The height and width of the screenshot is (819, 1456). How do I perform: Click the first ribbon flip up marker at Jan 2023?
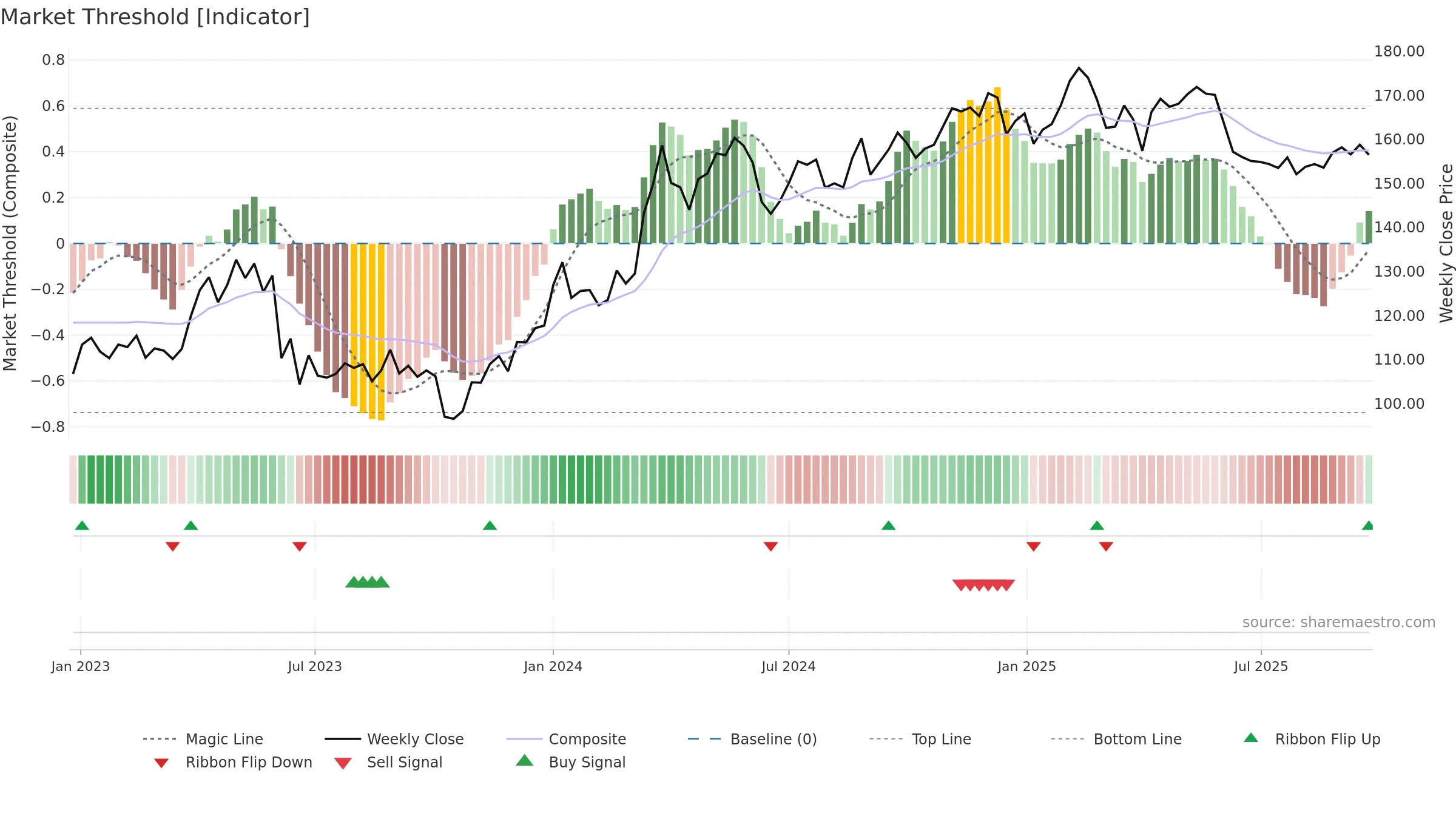click(x=82, y=525)
